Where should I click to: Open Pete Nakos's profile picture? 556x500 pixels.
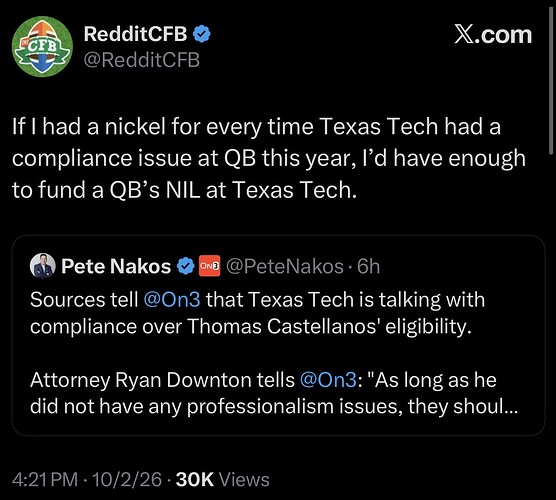43,266
